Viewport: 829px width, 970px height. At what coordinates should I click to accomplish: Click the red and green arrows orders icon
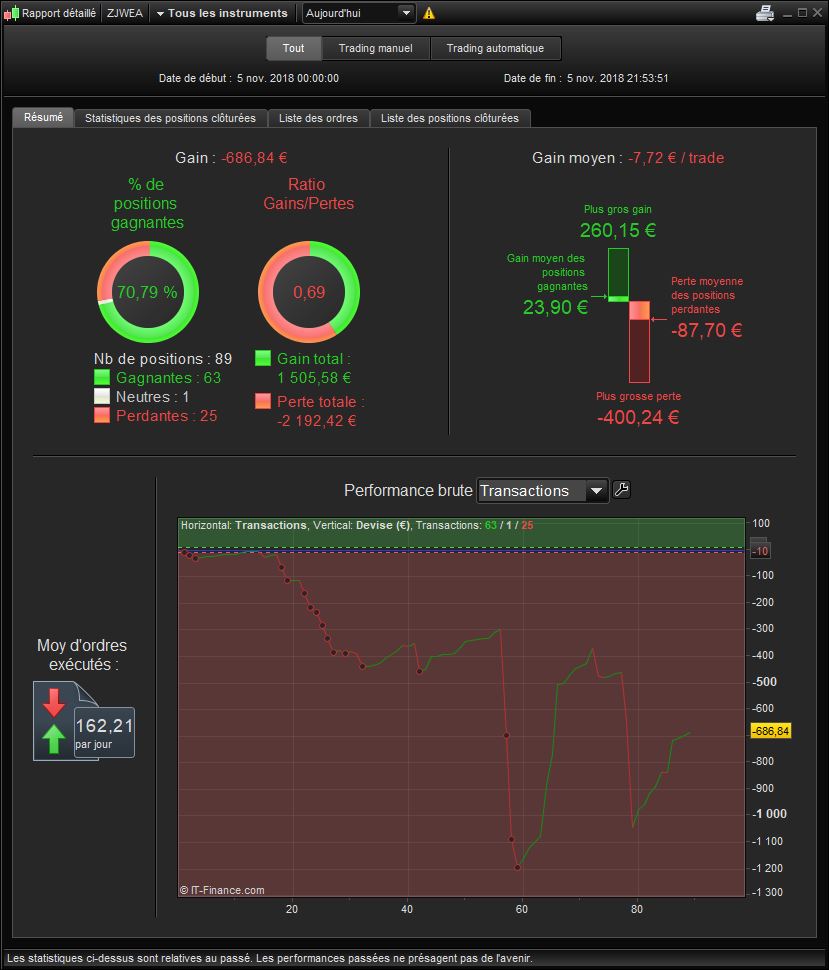coord(54,721)
